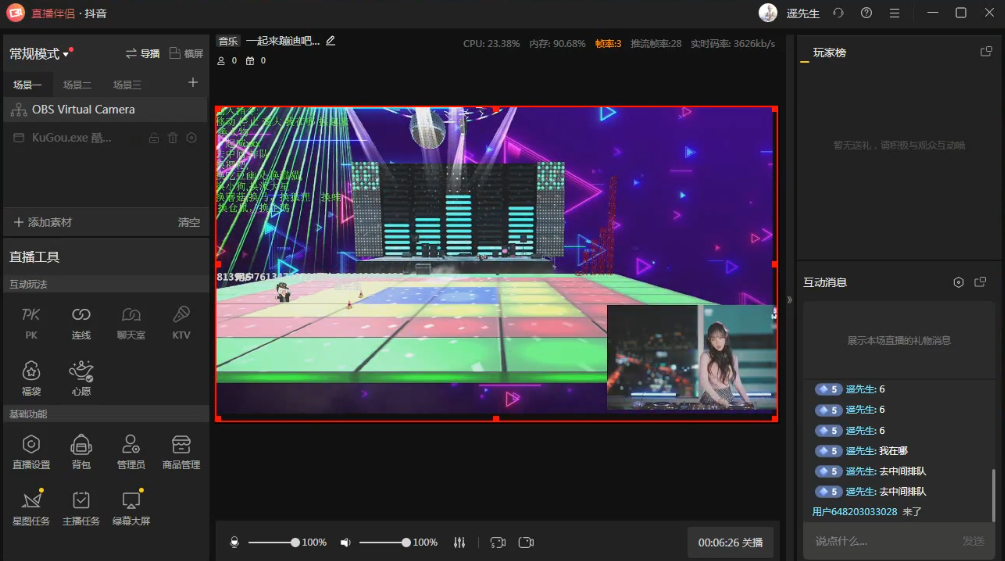
Task: Mute the microphone input
Action: coord(234,542)
